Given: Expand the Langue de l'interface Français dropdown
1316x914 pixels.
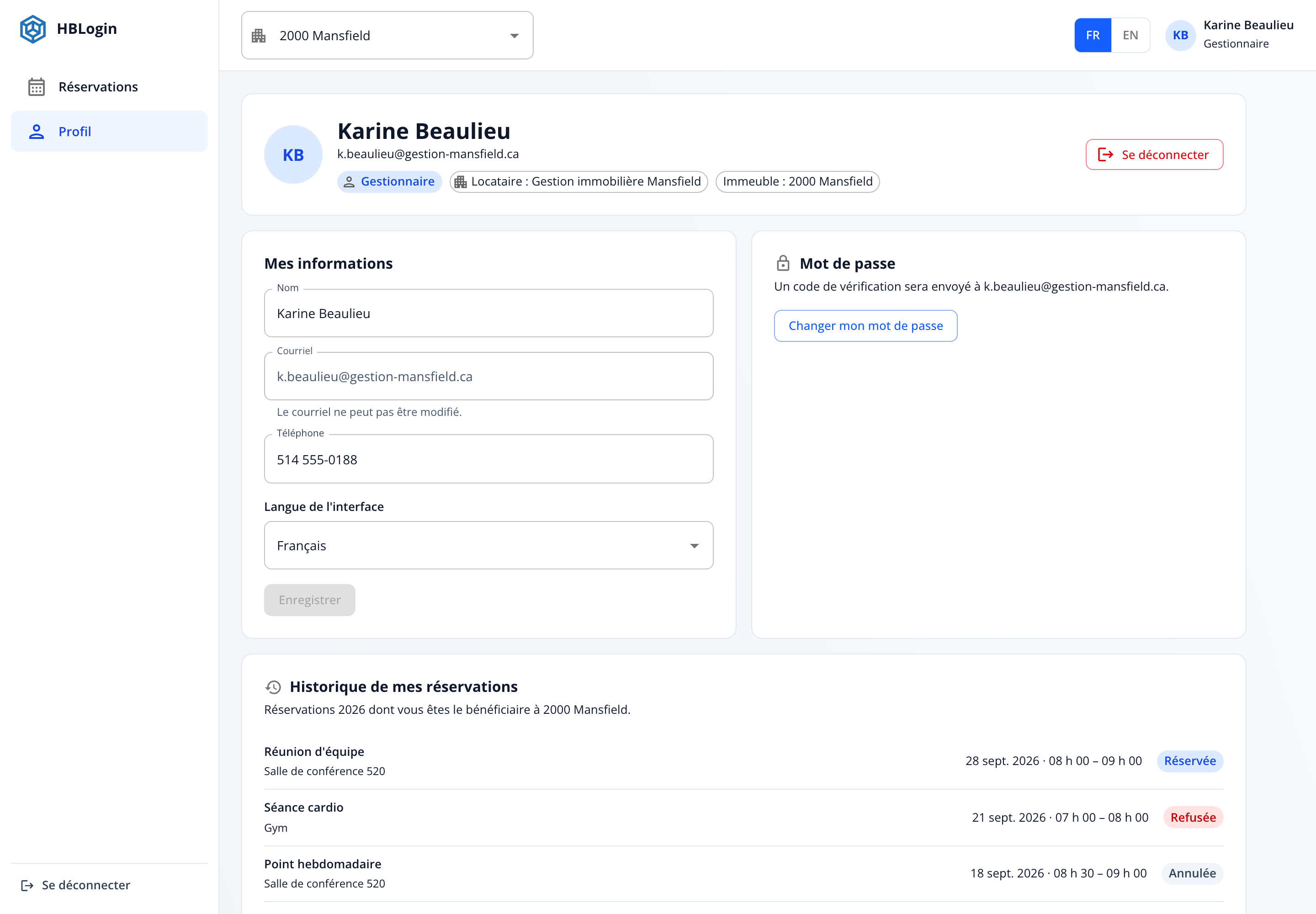Looking at the screenshot, I should pos(488,545).
